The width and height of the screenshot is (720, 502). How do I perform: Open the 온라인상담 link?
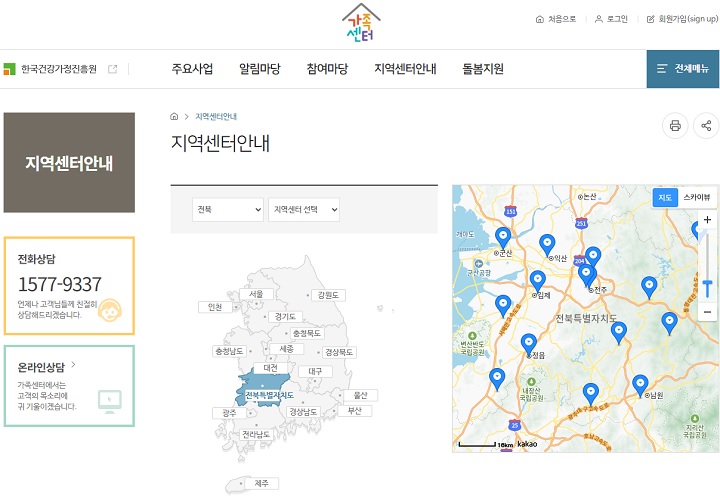[x=46, y=367]
